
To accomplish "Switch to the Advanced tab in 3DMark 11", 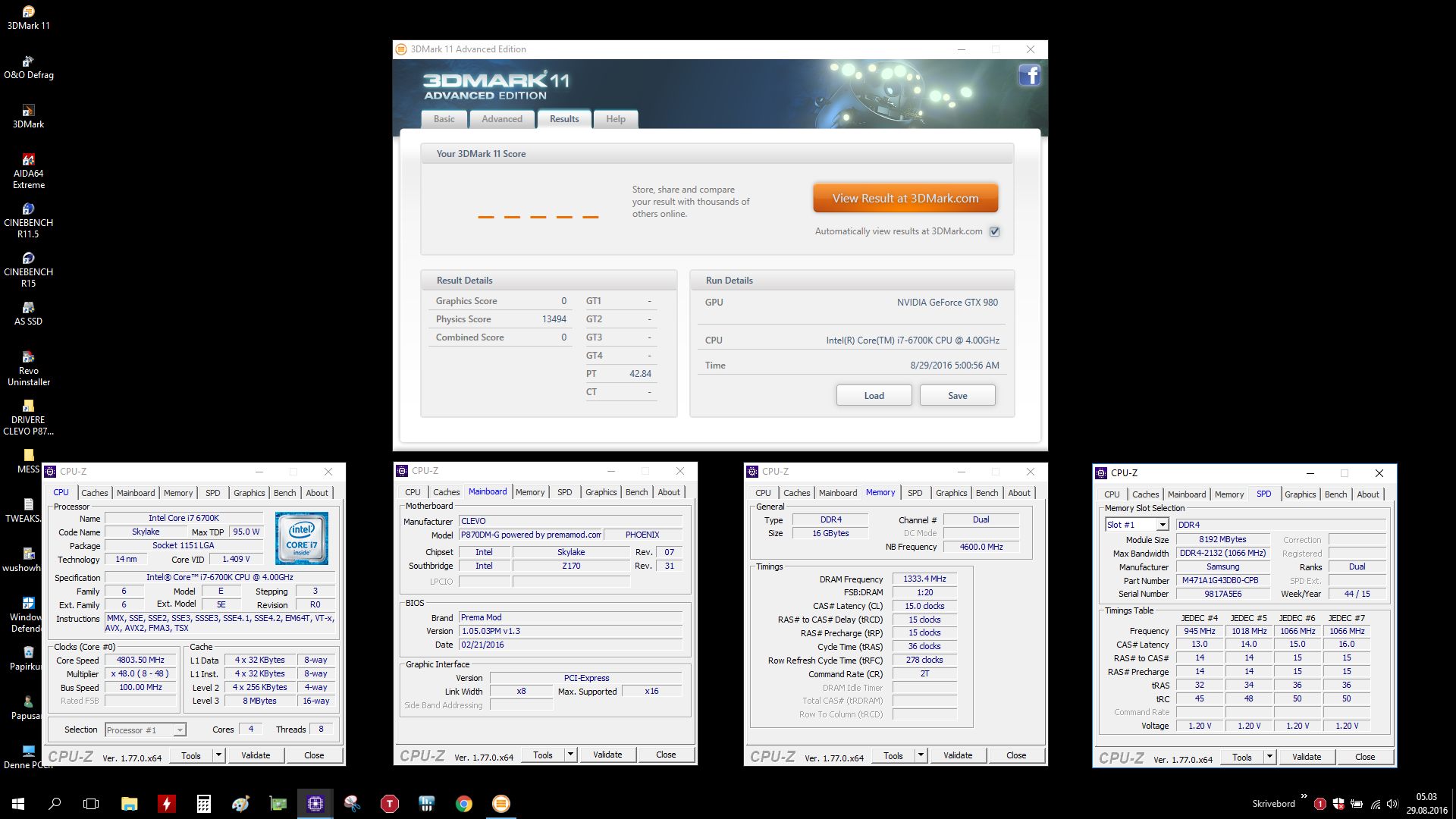I will 501,119.
